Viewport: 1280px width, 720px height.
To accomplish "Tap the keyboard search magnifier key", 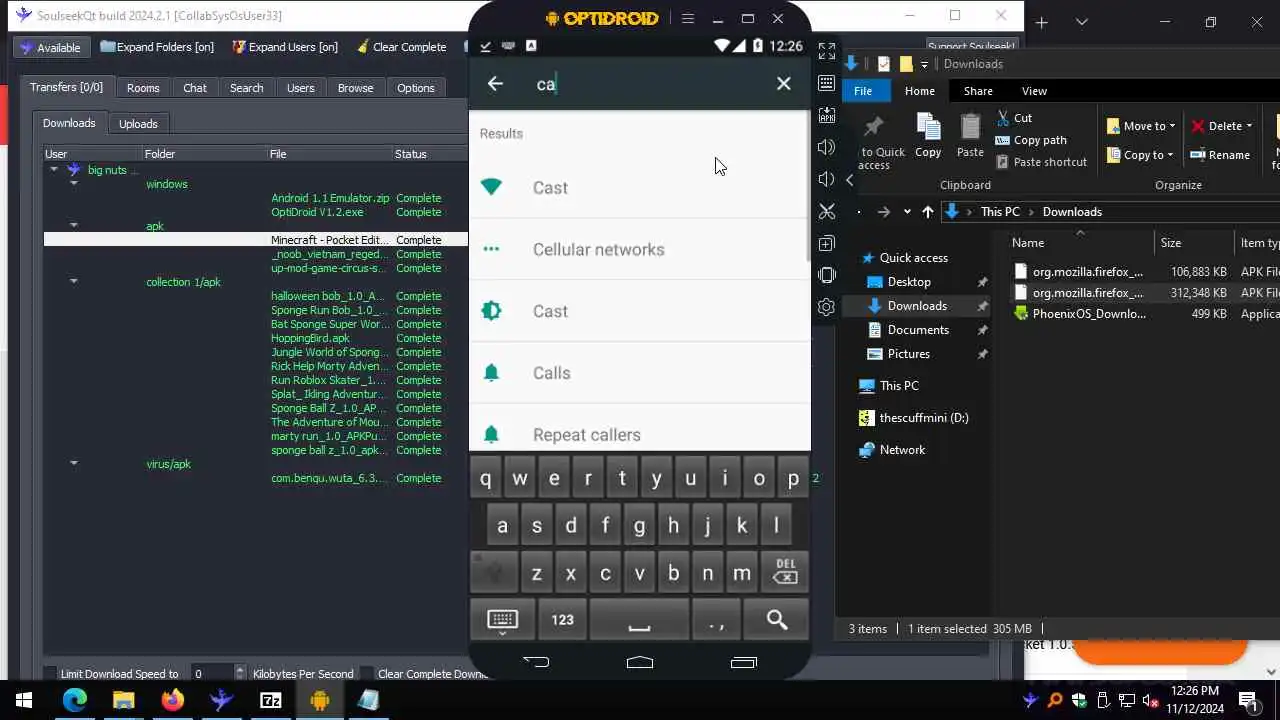I will [x=777, y=620].
